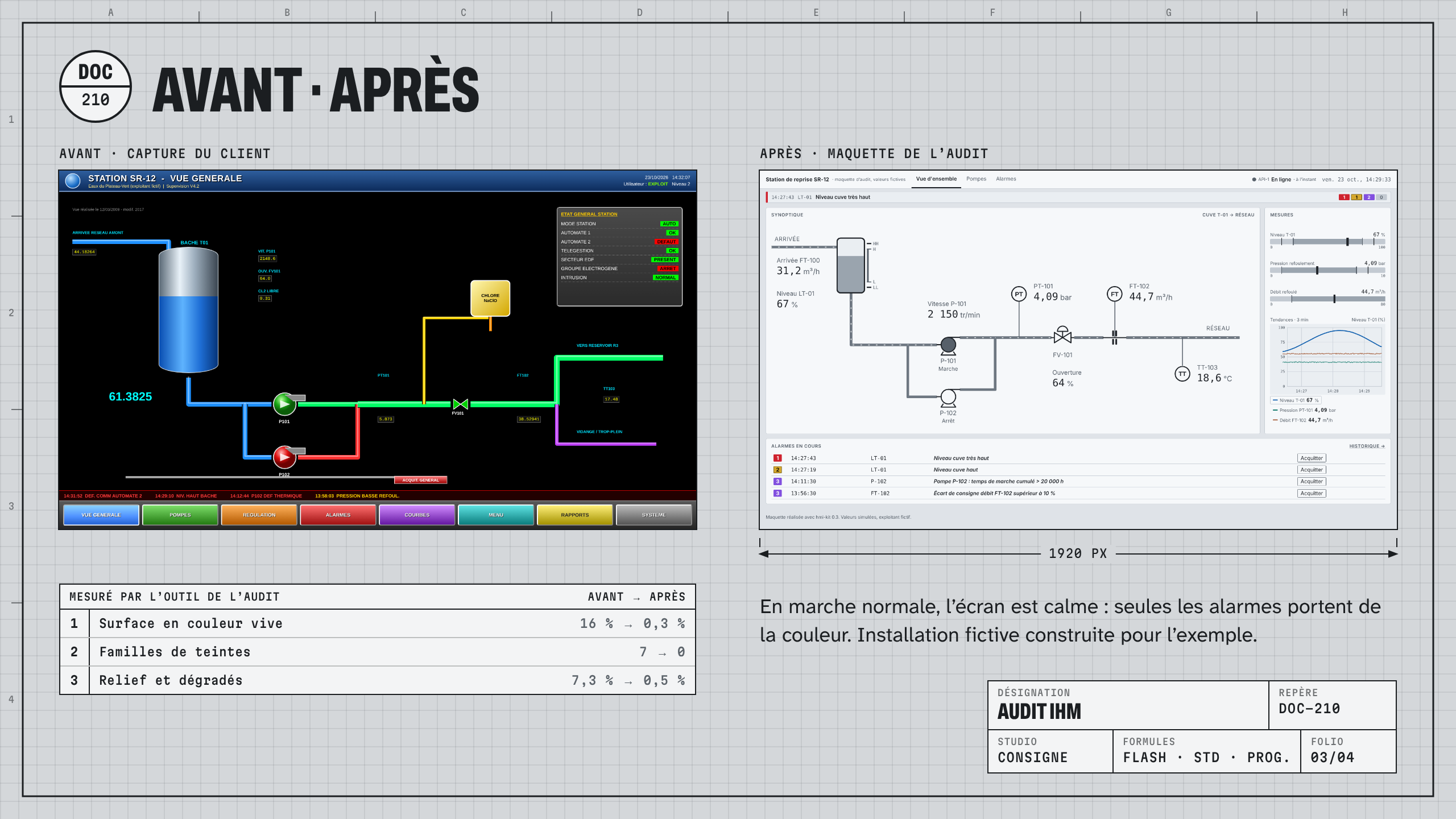Acquitter the Niveau cuve haut alarm
Screen dimensions: 1456x819
tap(1312, 470)
